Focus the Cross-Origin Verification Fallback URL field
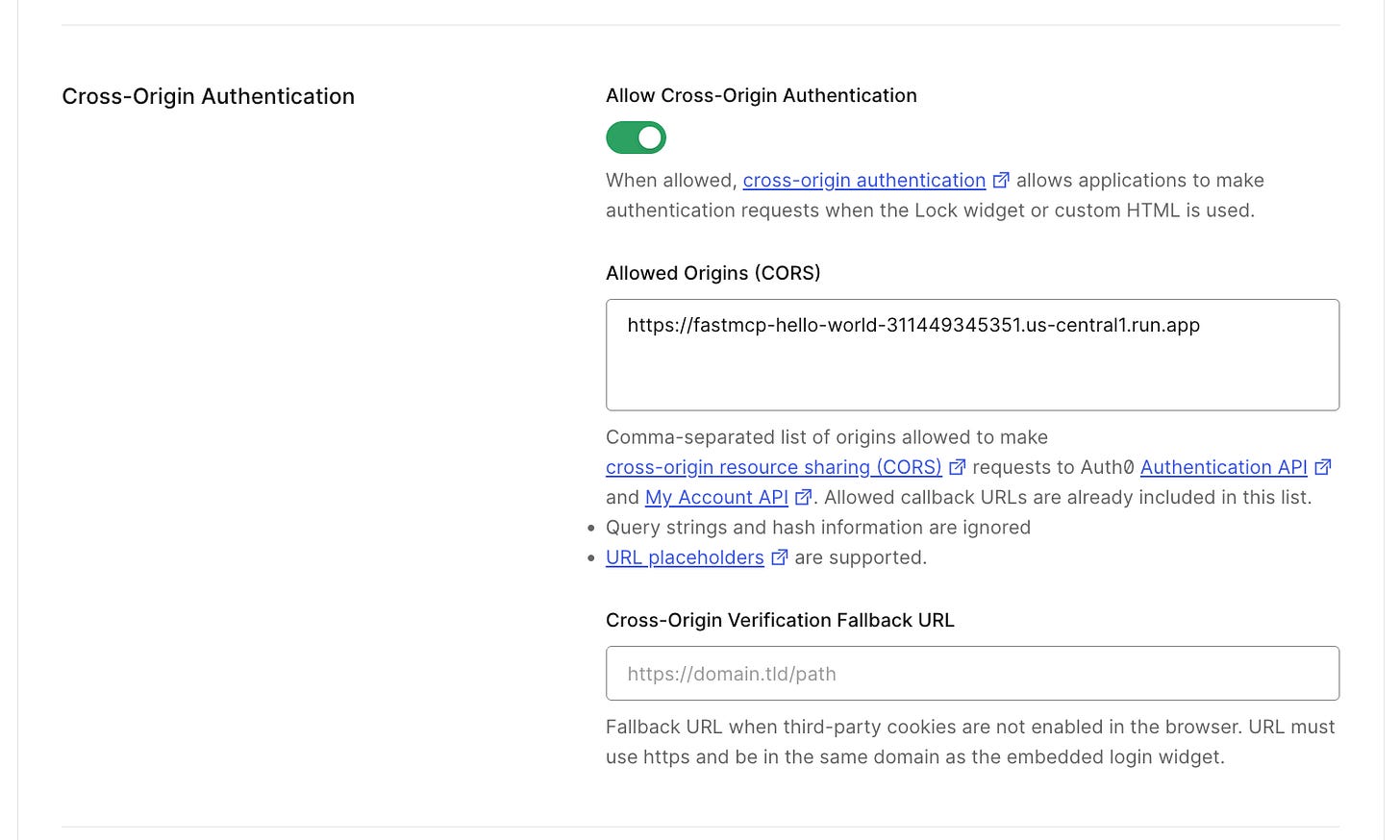1400x840 pixels. tap(972, 673)
